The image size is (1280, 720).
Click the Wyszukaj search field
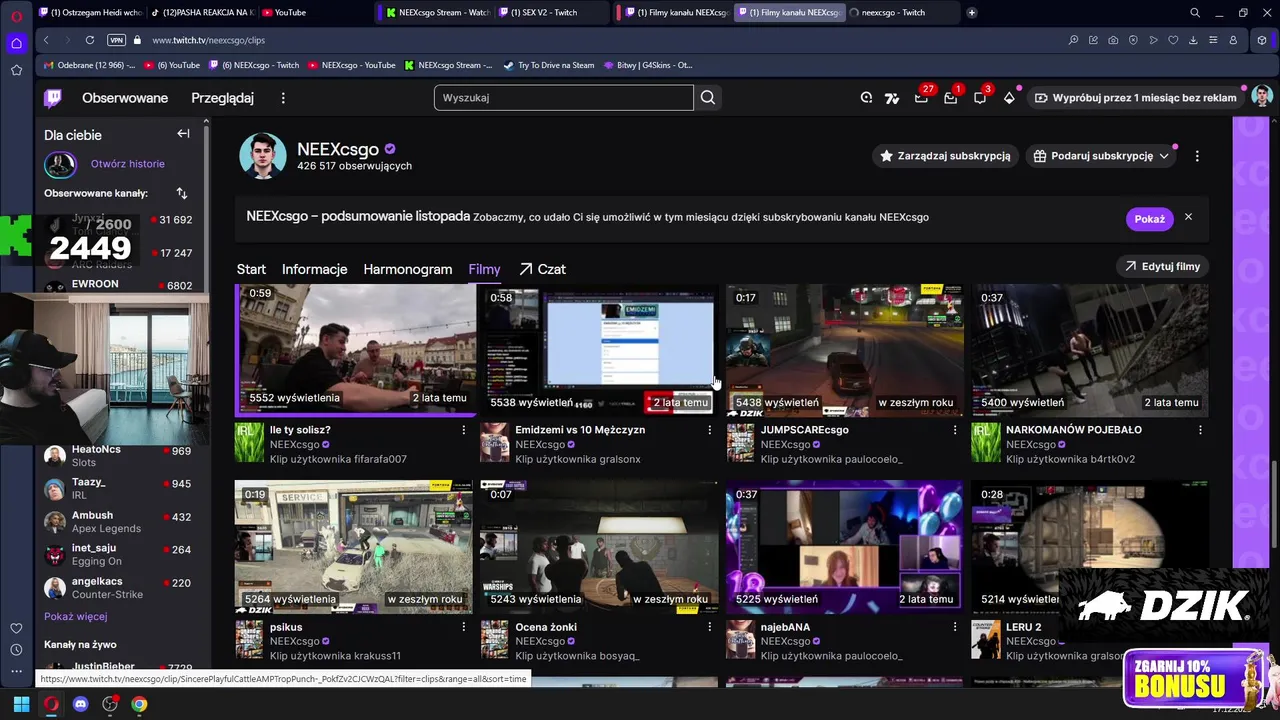click(563, 98)
